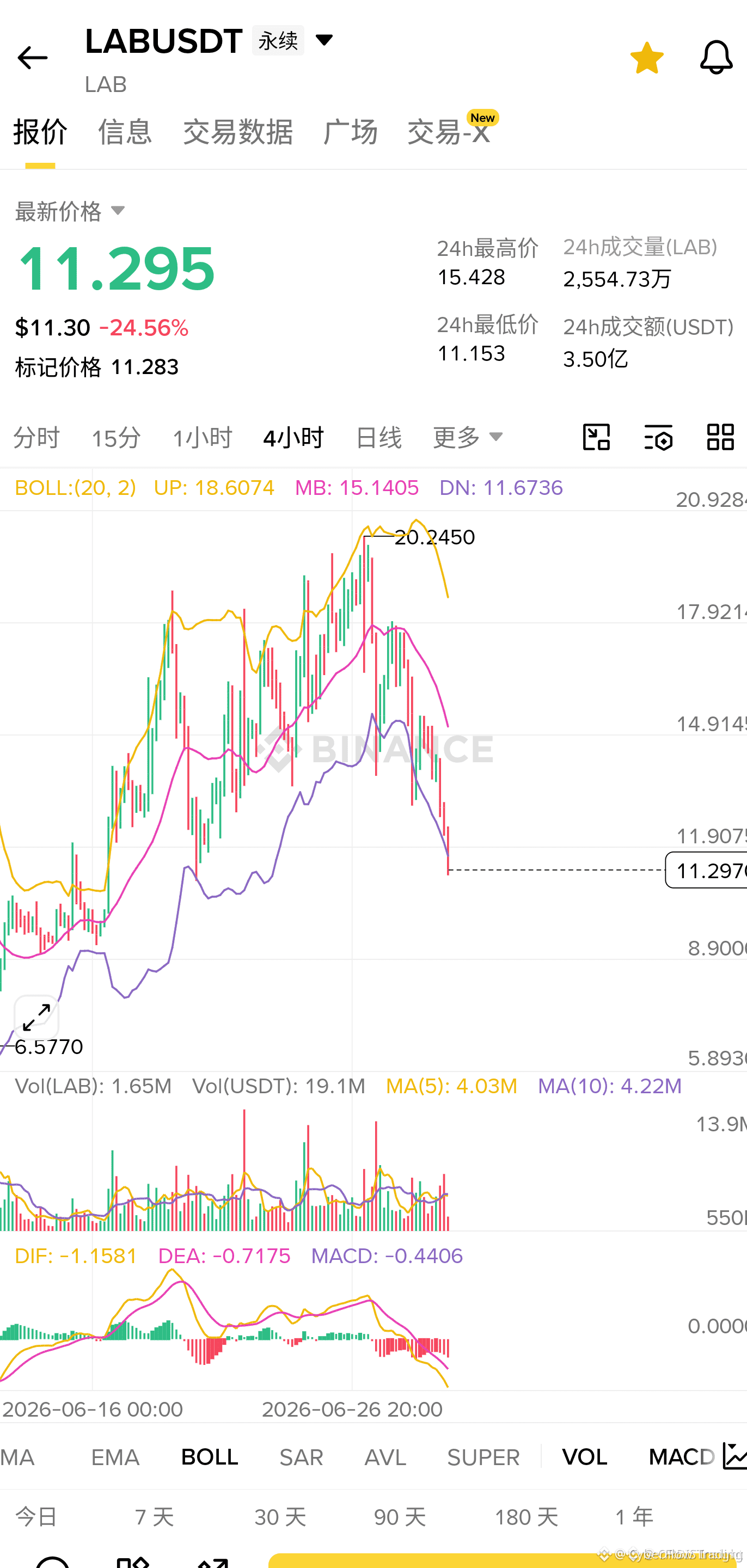This screenshot has height=1568, width=747.
Task: Tap the 永续 perpetual label
Action: pyautogui.click(x=278, y=41)
